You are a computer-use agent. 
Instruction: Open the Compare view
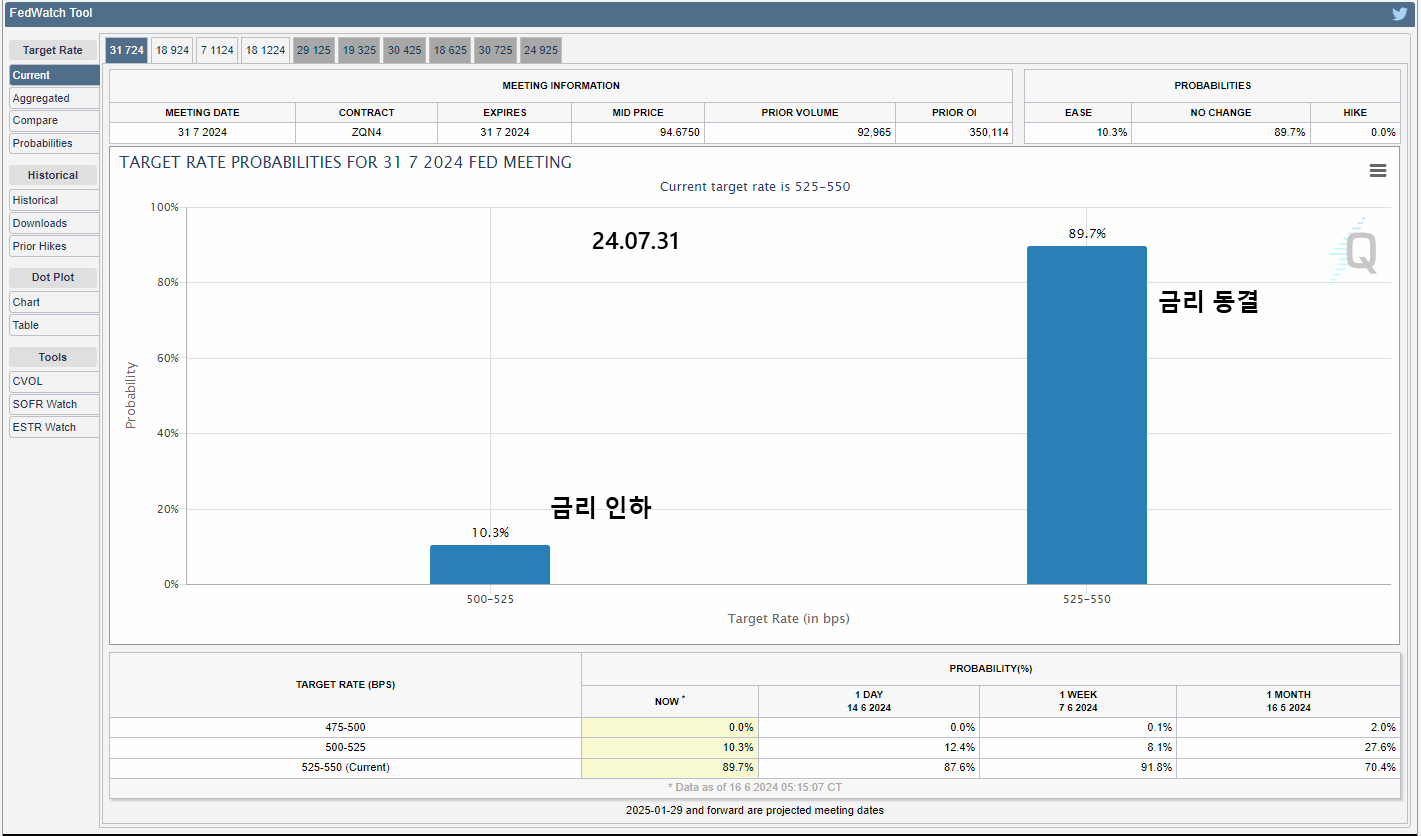54,120
